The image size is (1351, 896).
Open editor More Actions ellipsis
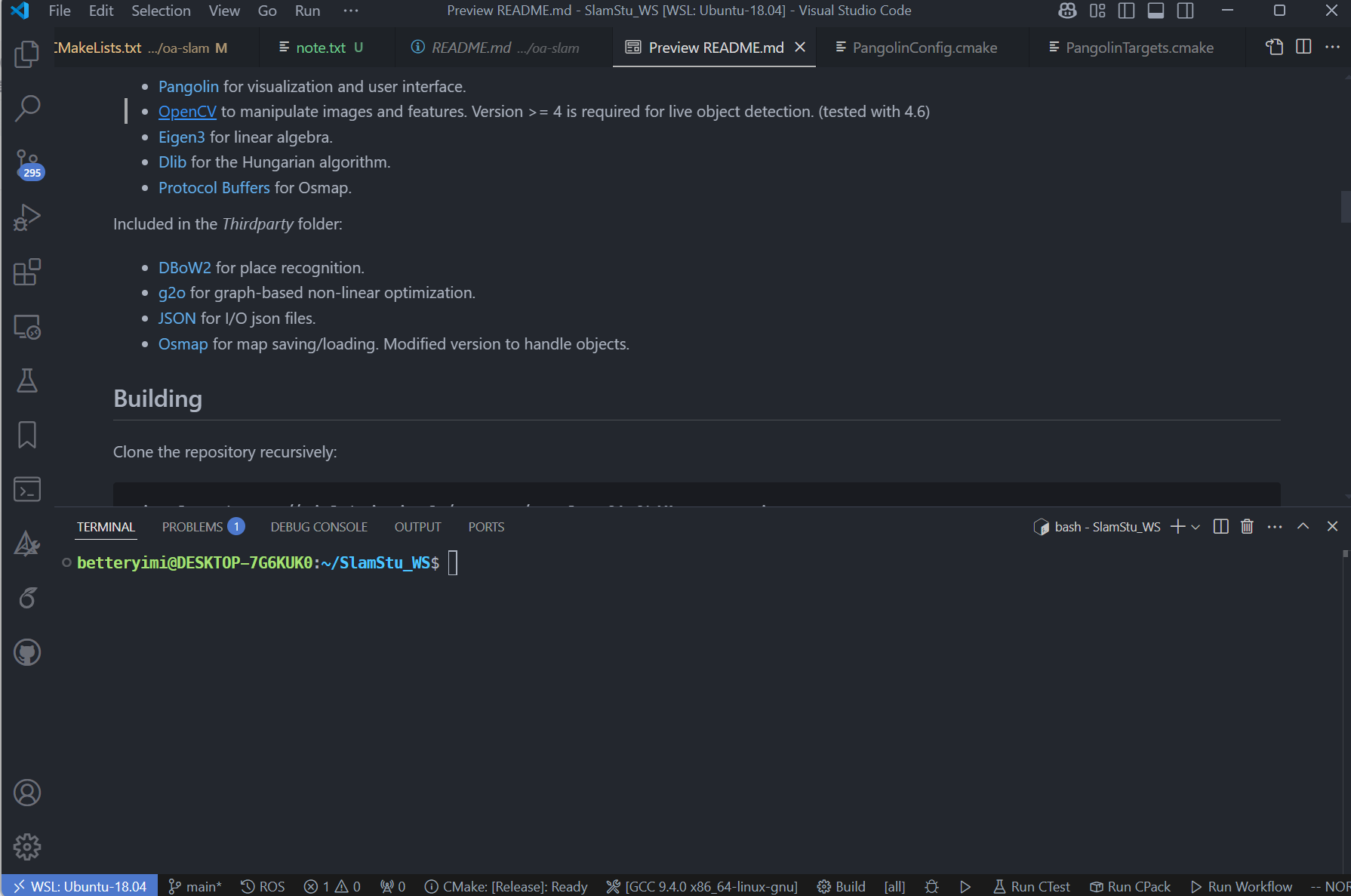click(1332, 47)
